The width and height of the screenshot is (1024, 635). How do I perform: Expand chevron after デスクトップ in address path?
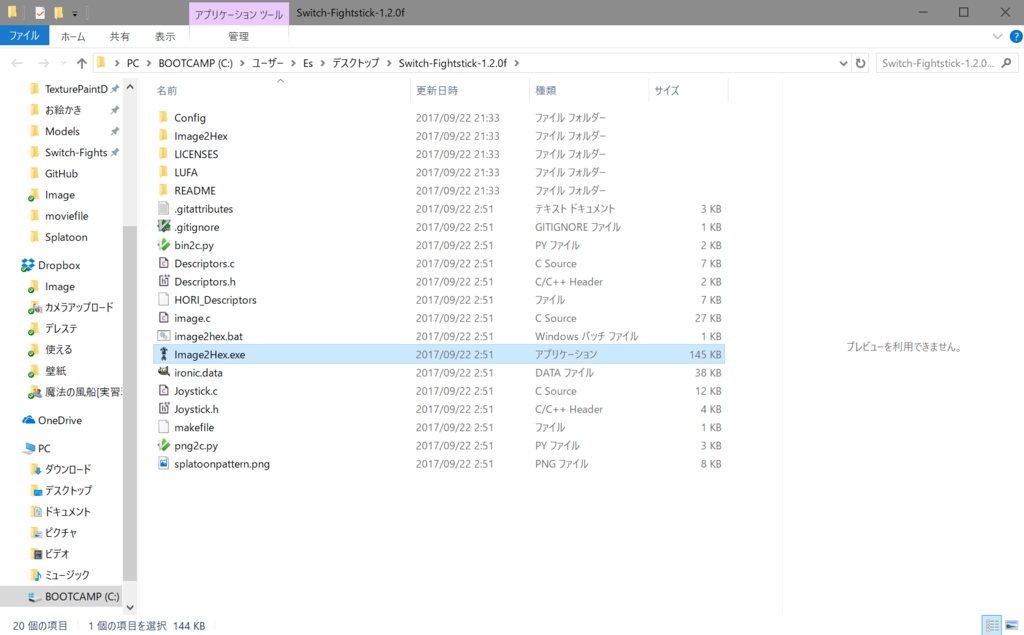point(389,63)
